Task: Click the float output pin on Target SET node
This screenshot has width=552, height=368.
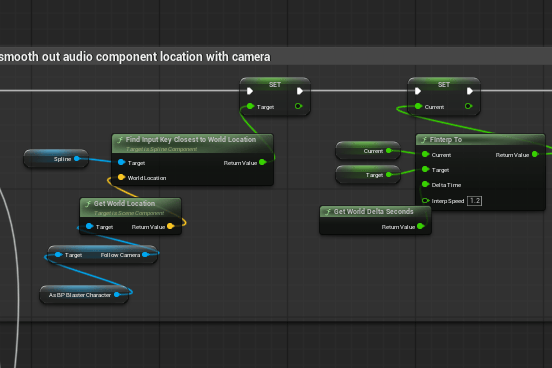Action: [x=299, y=106]
